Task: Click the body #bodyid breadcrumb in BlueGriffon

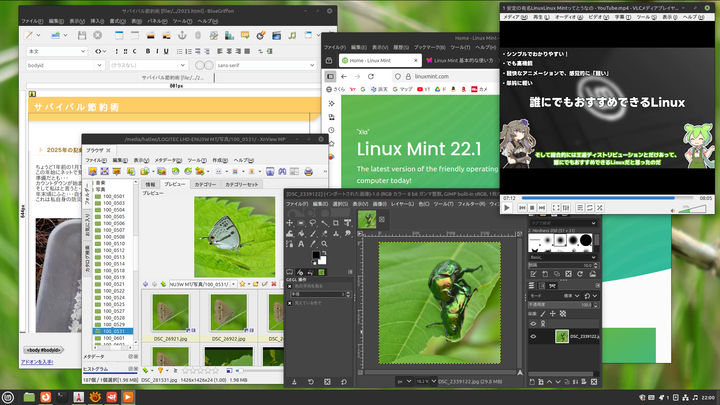Action: coord(43,350)
